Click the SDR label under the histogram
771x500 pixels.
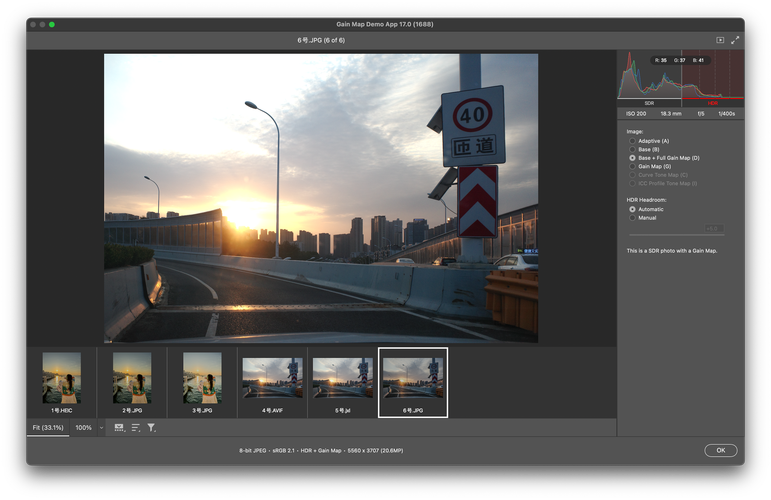pyautogui.click(x=649, y=103)
